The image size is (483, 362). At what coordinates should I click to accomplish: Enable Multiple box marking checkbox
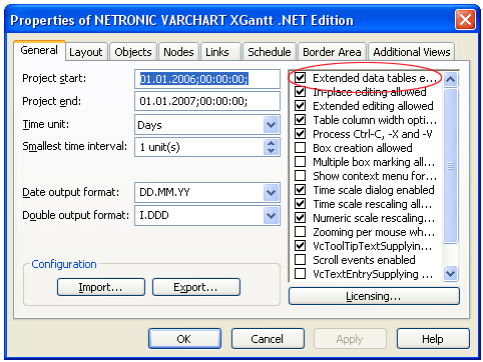point(300,162)
